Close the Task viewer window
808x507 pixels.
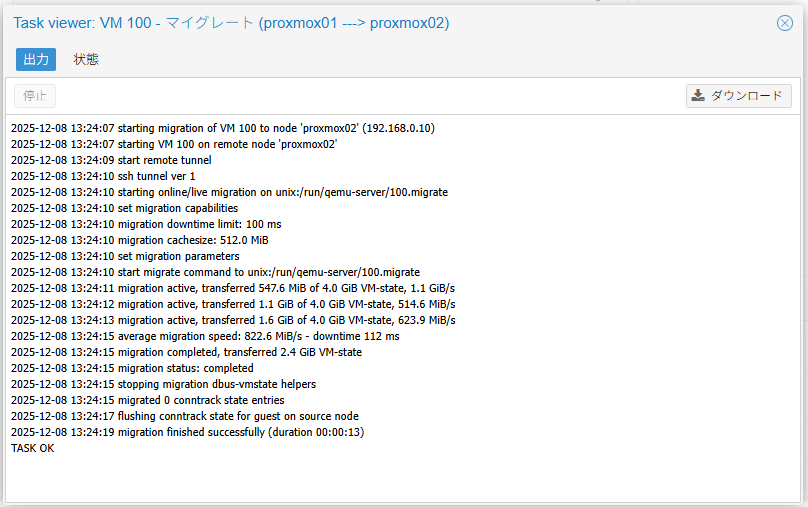tap(785, 24)
